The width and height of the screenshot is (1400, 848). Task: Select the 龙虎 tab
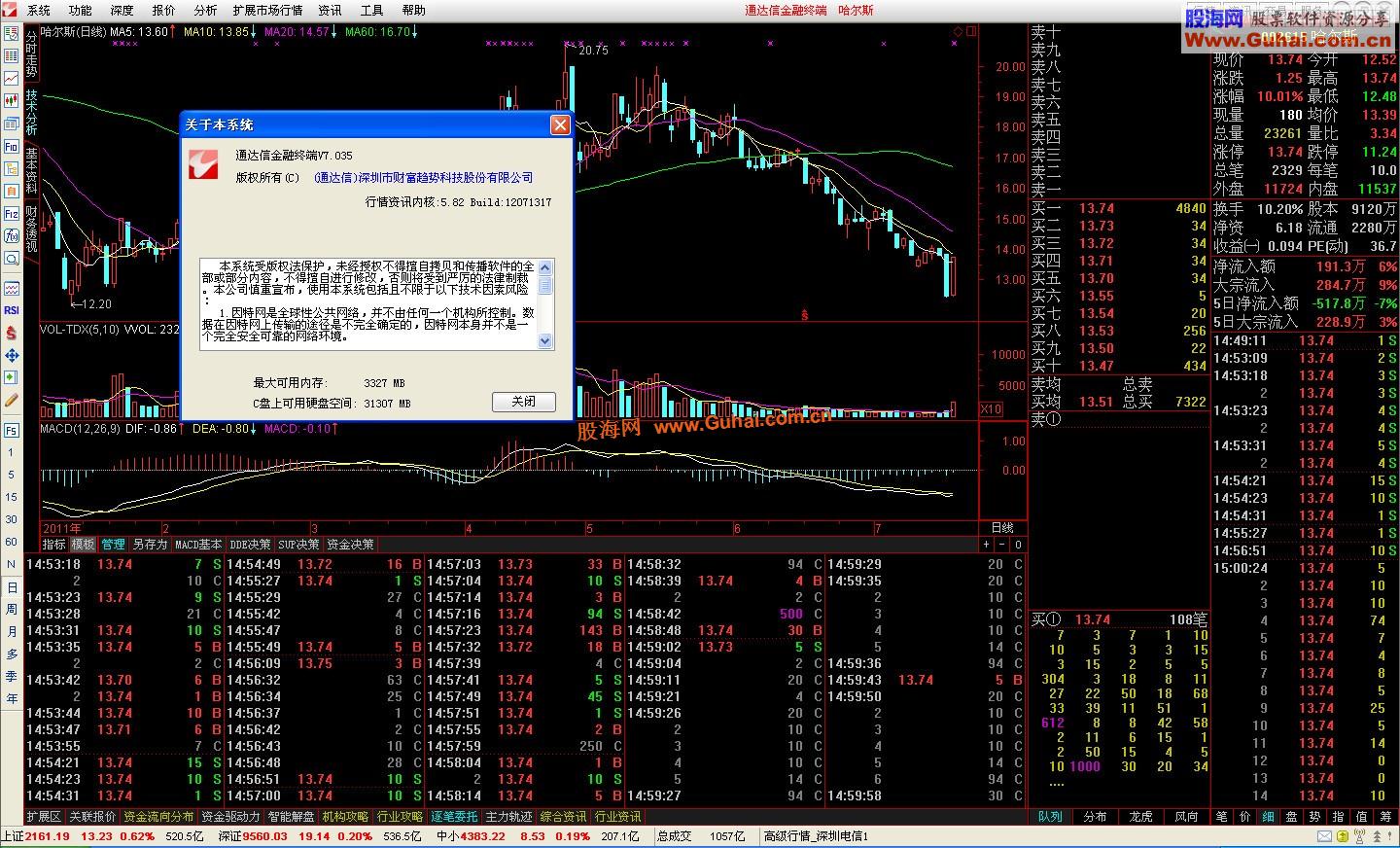tap(1140, 817)
